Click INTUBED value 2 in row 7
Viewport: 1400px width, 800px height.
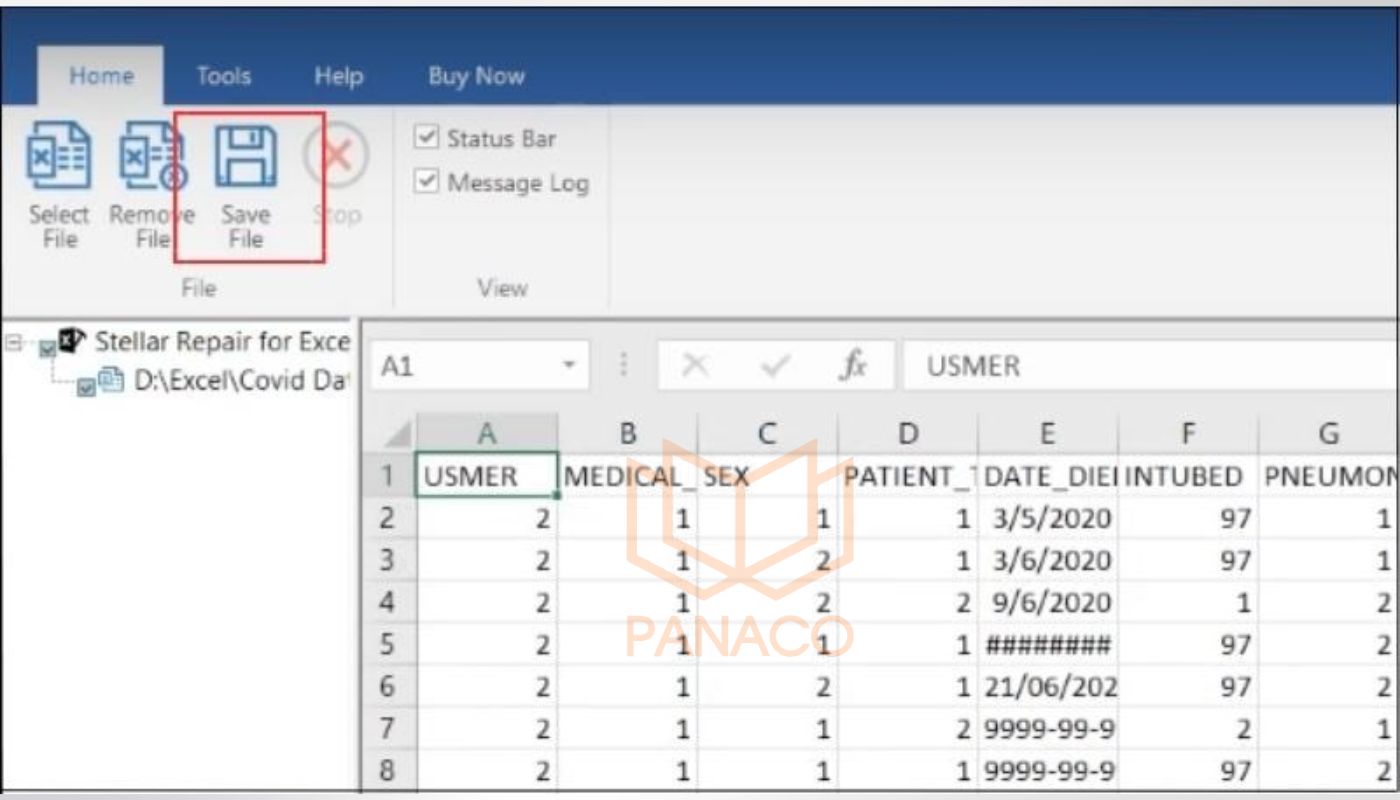(1188, 728)
